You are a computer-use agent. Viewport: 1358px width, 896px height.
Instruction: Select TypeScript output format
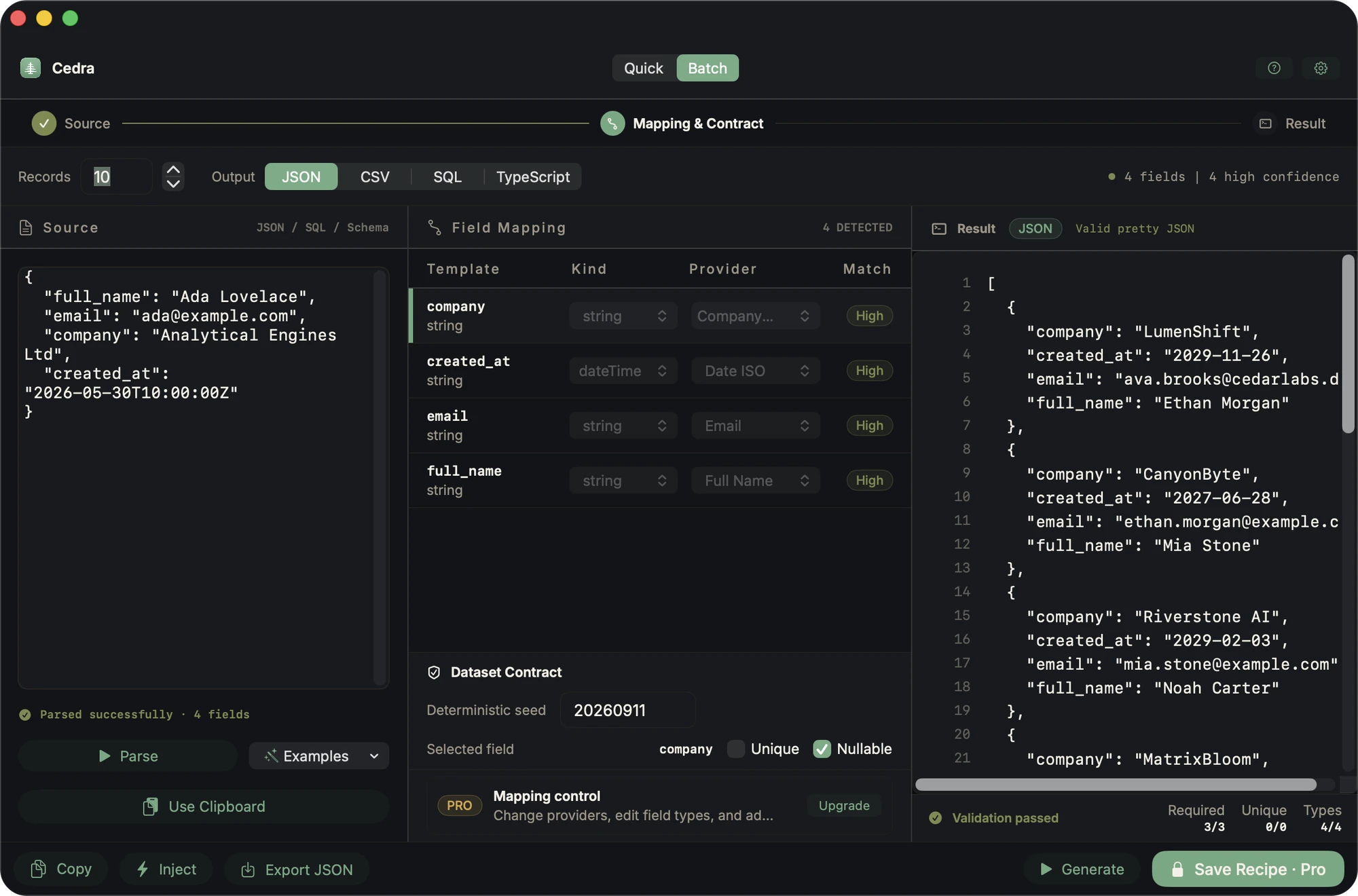pyautogui.click(x=533, y=176)
